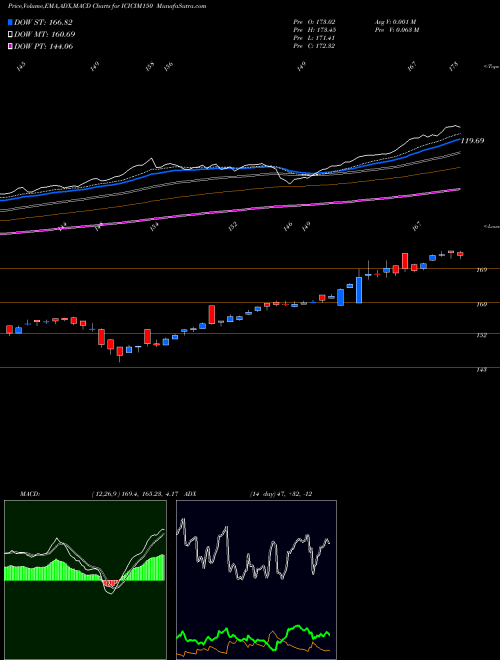Viewport: 500px width, 660px height.
Task: Click the MACD panel title label
Action: (29, 494)
